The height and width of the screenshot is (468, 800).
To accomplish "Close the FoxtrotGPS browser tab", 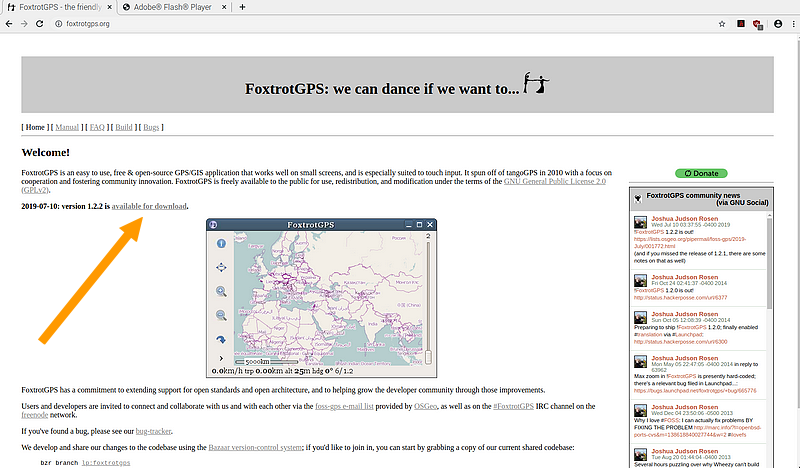I will (109, 7).
